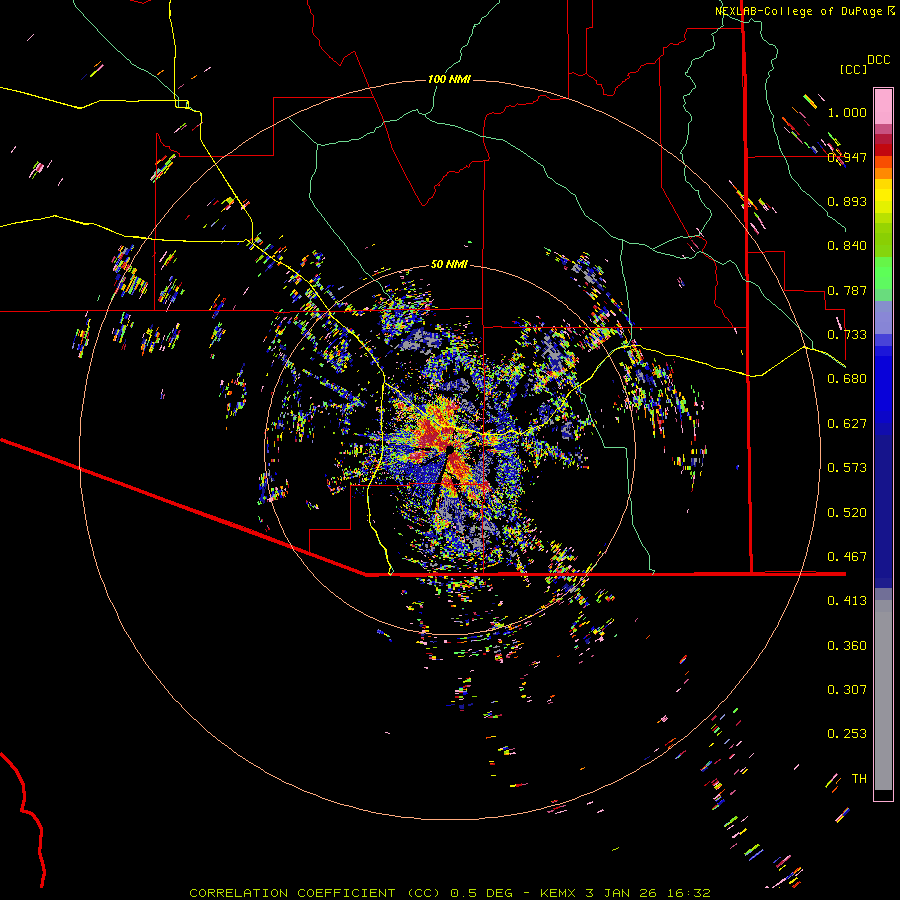
Task: Click the [CC] legend unit label
Action: point(853,69)
